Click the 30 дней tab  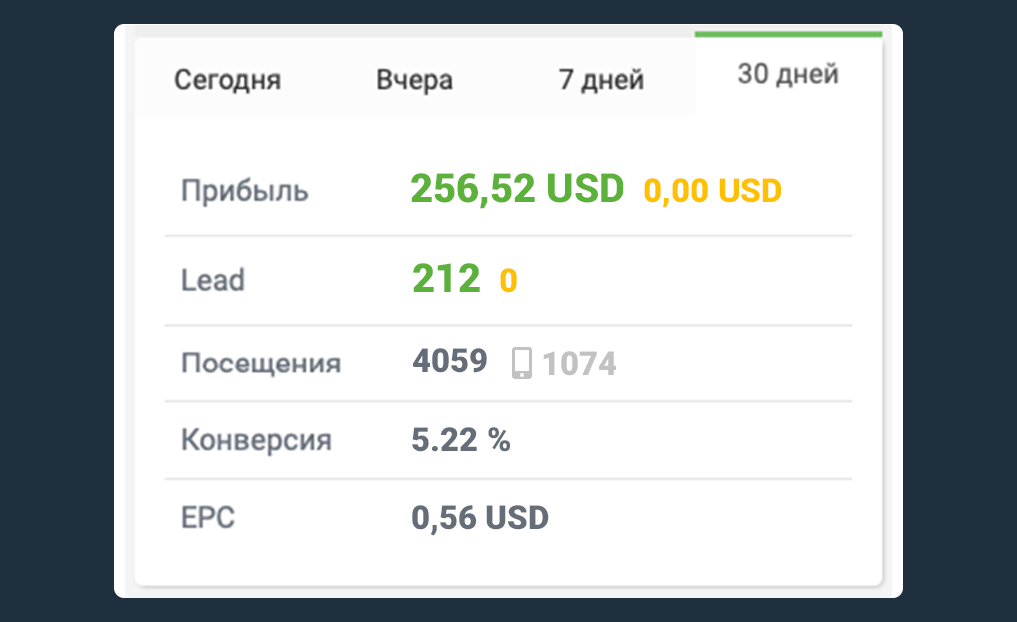tap(788, 74)
